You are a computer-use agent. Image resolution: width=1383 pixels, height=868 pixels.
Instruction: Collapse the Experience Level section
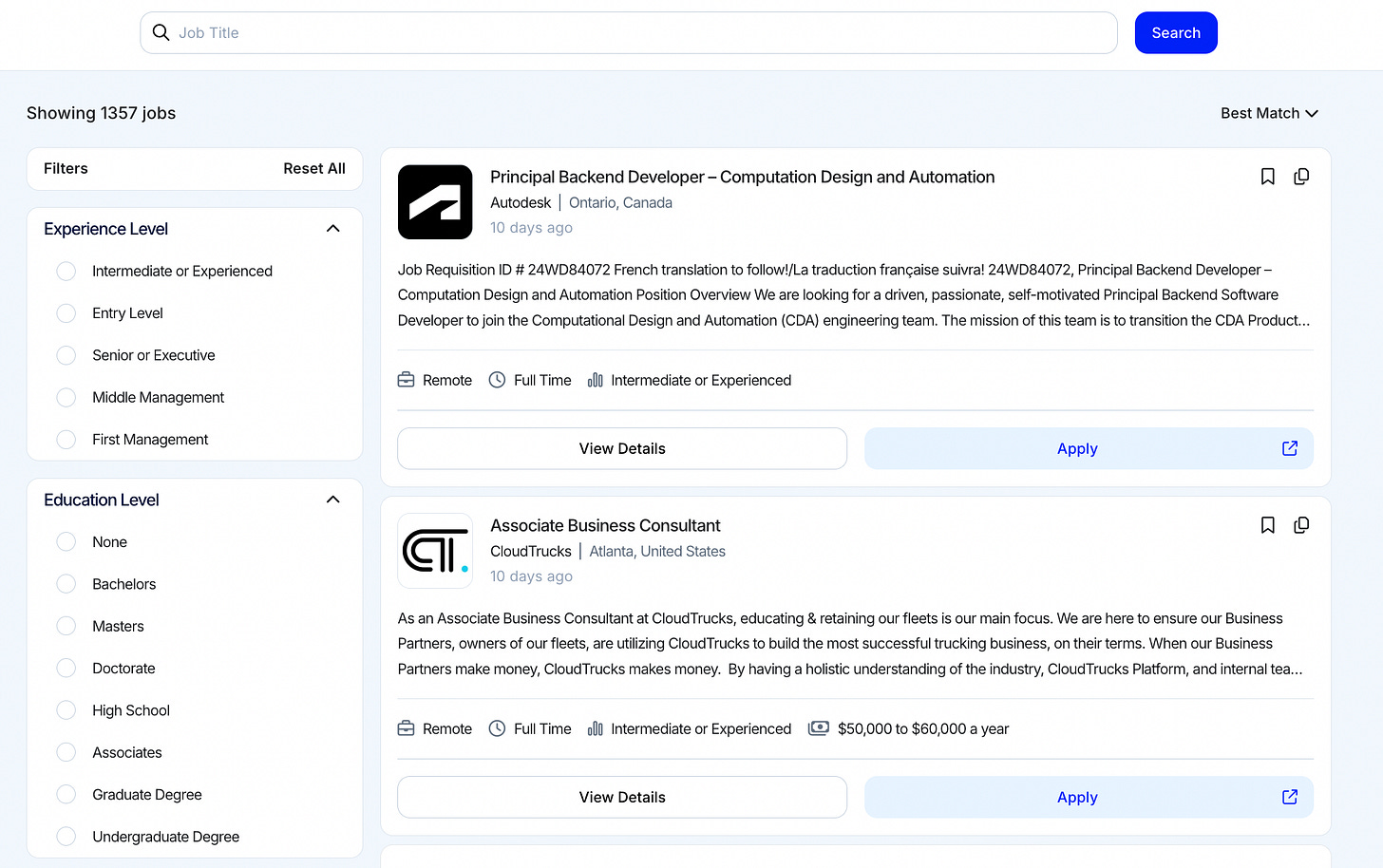pyautogui.click(x=333, y=229)
